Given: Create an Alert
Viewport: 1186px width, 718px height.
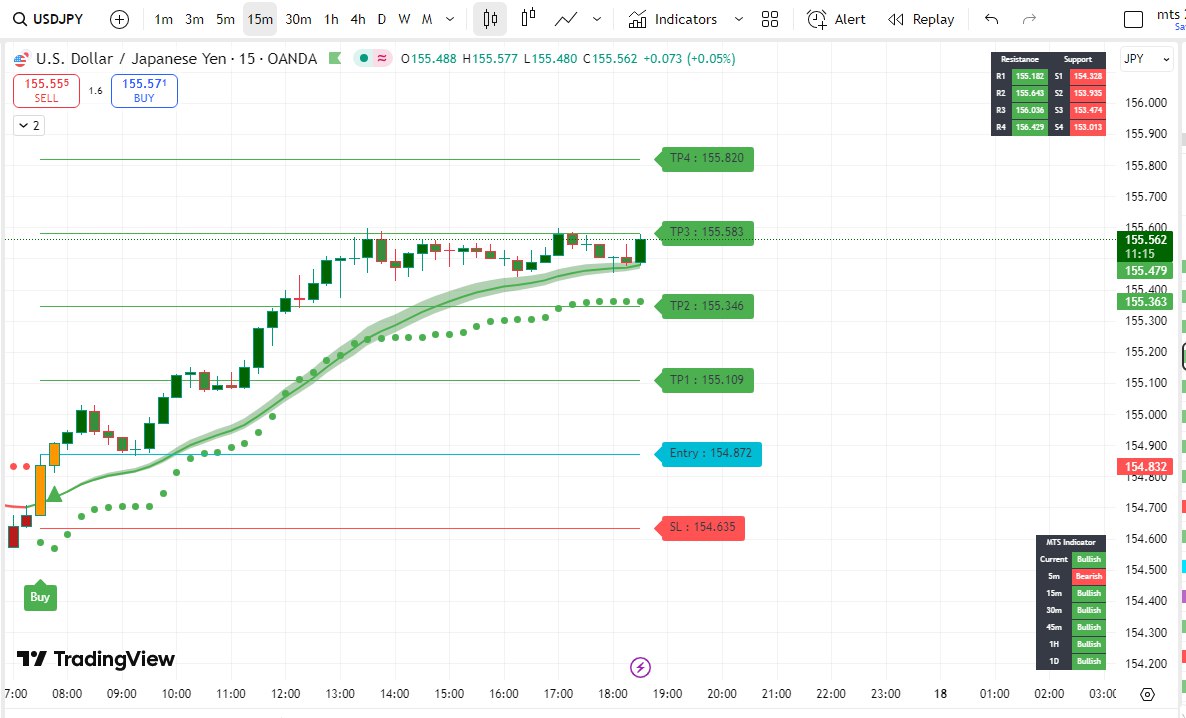Looking at the screenshot, I should (x=836, y=19).
